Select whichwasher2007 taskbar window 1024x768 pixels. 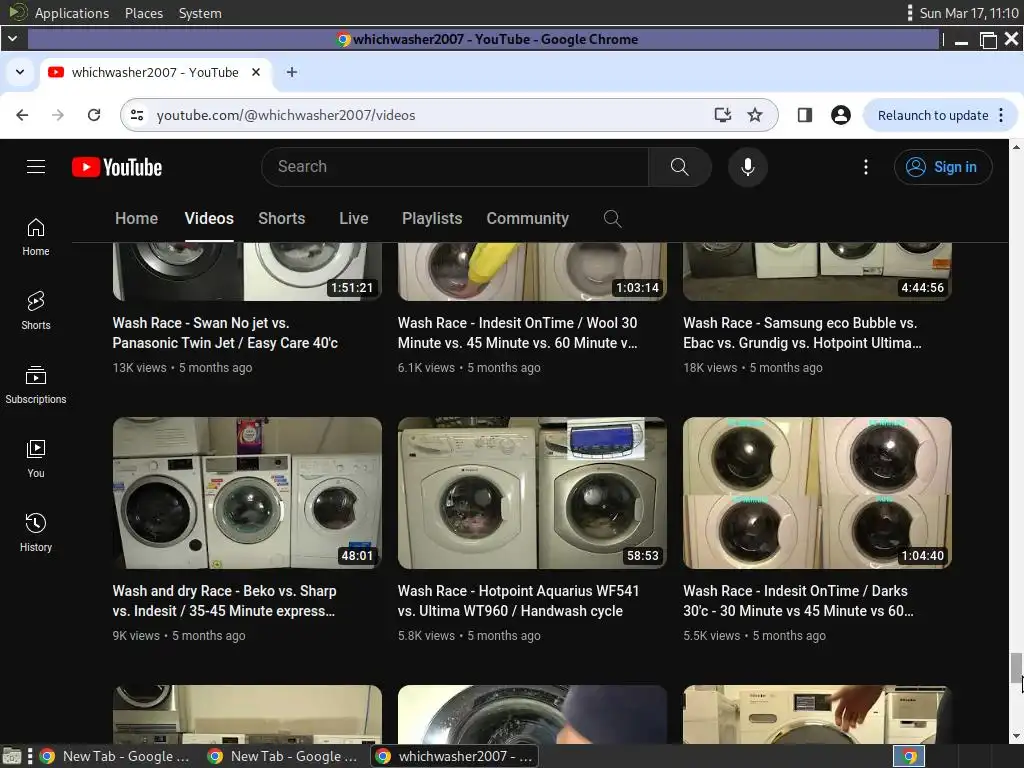tap(455, 756)
